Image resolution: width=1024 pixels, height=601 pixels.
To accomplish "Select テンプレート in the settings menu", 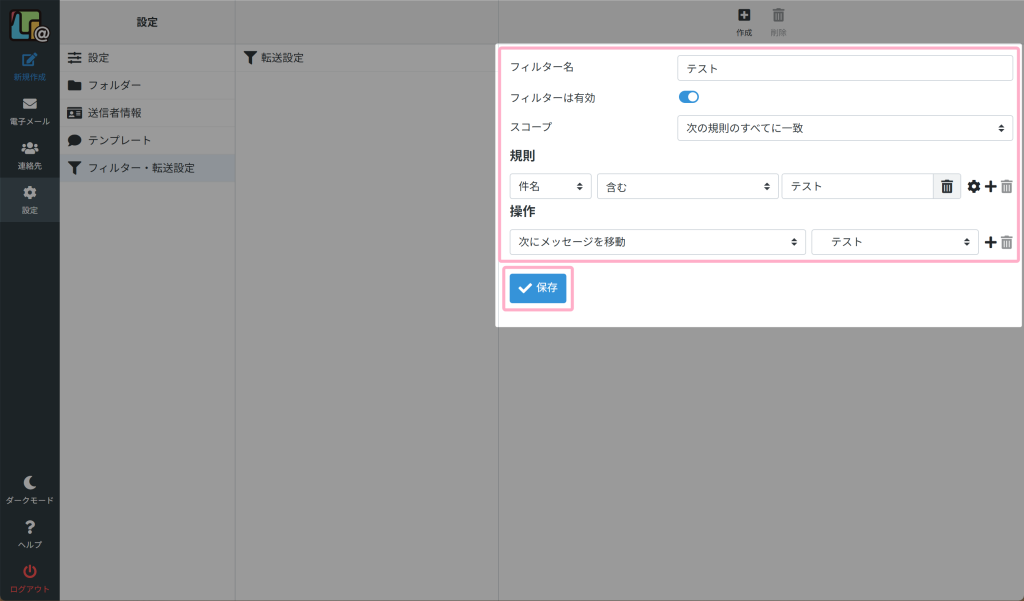I will click(x=148, y=140).
